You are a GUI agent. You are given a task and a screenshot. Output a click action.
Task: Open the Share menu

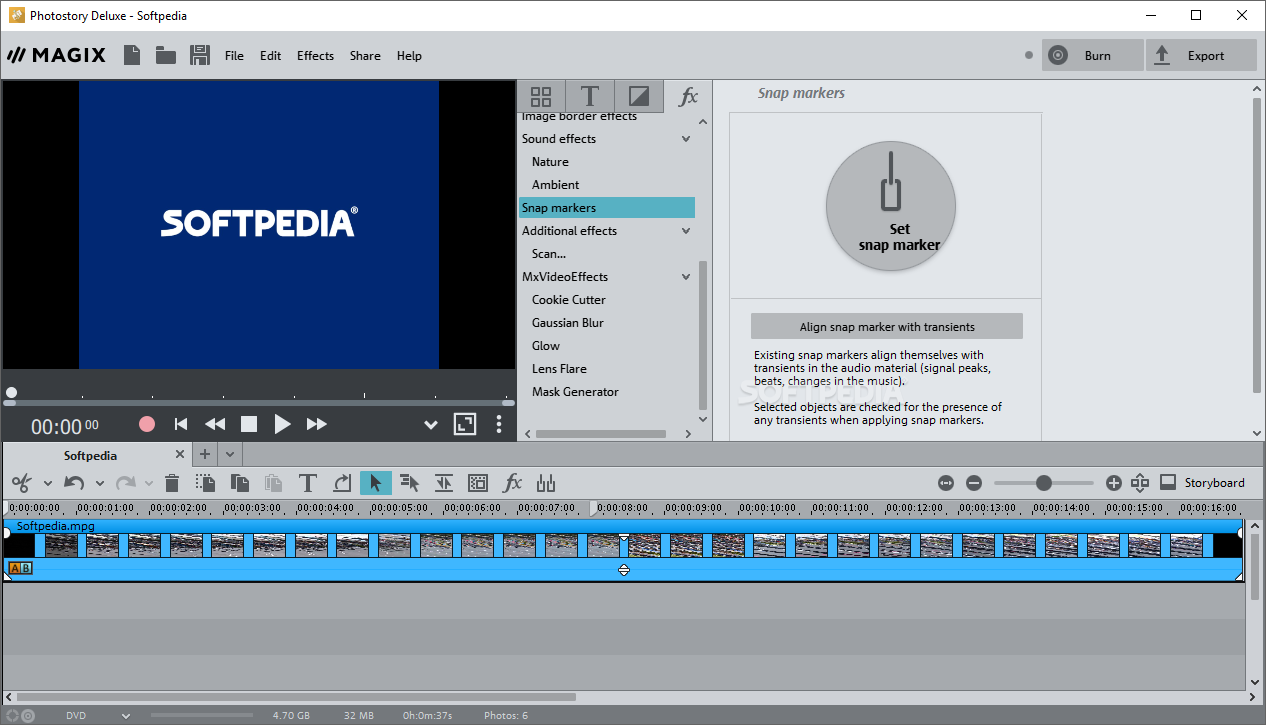365,56
